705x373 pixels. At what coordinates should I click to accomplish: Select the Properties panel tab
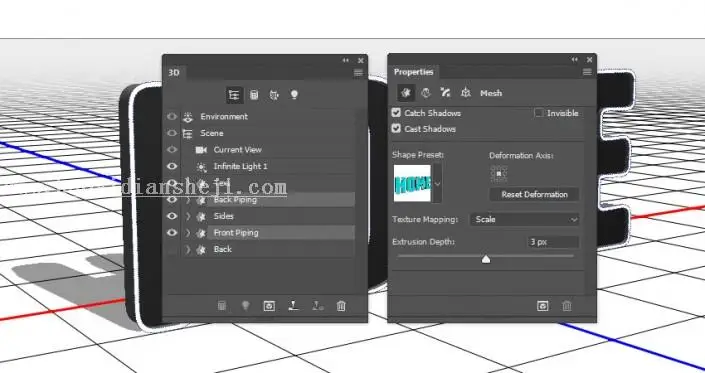(x=414, y=72)
